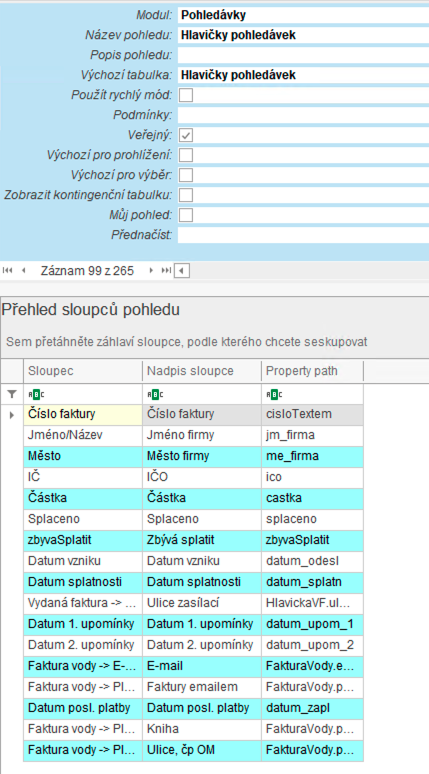Select the Město cell in Sloupec
429x774 pixels.
pos(82,457)
